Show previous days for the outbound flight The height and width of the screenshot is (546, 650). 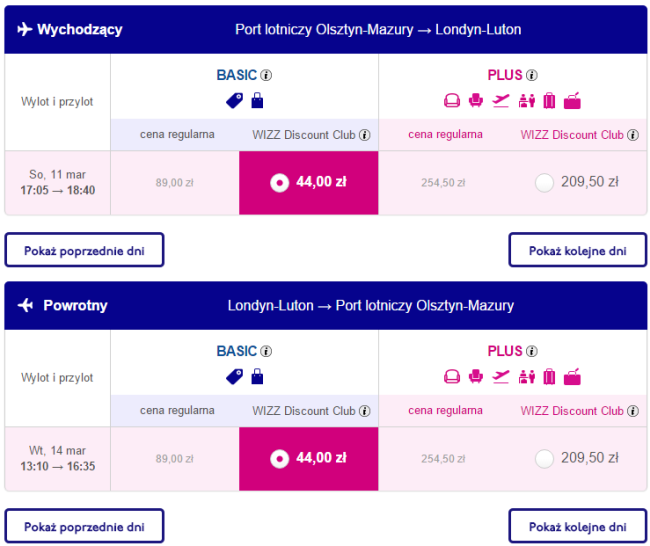[x=85, y=250]
